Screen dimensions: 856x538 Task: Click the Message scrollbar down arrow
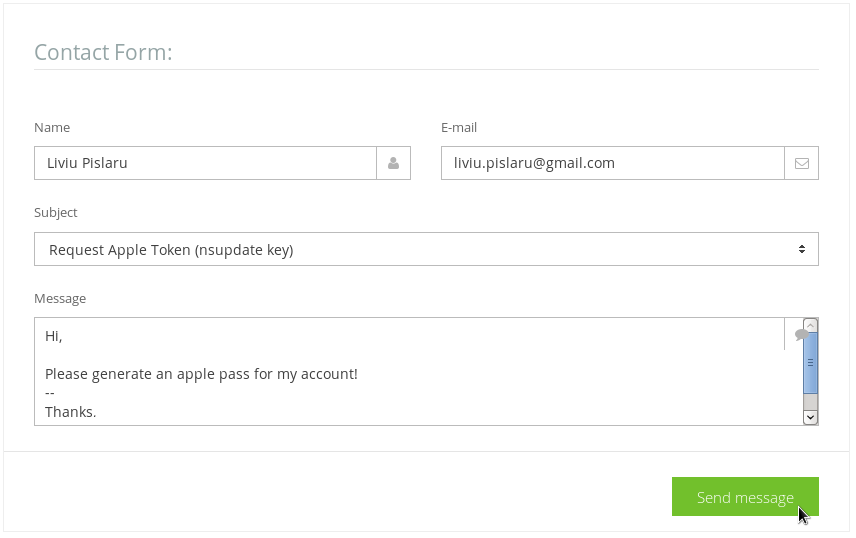(810, 417)
